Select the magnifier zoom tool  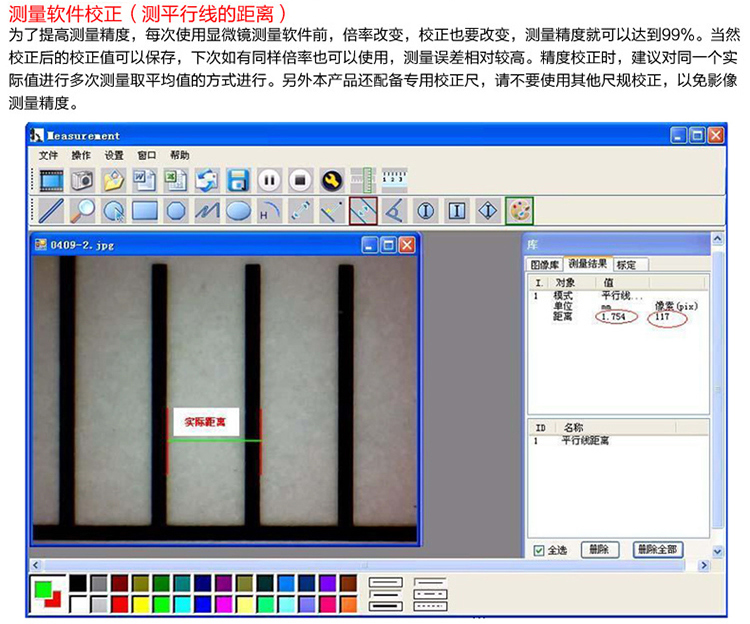tap(82, 210)
